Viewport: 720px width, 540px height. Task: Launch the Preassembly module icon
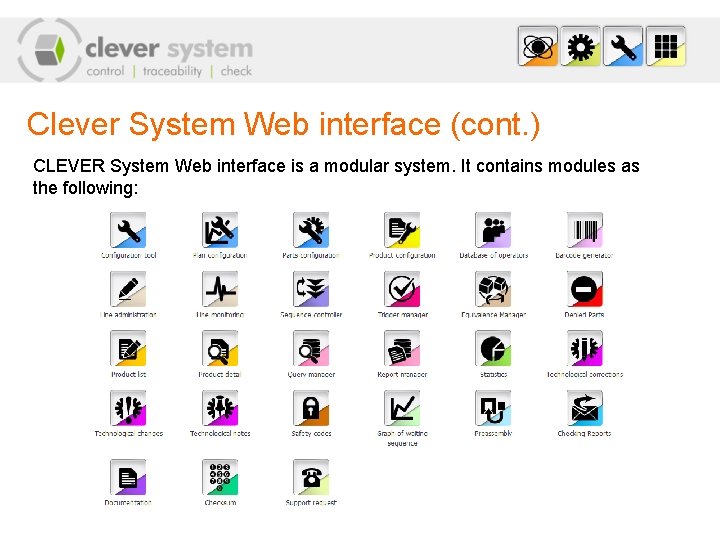point(493,408)
